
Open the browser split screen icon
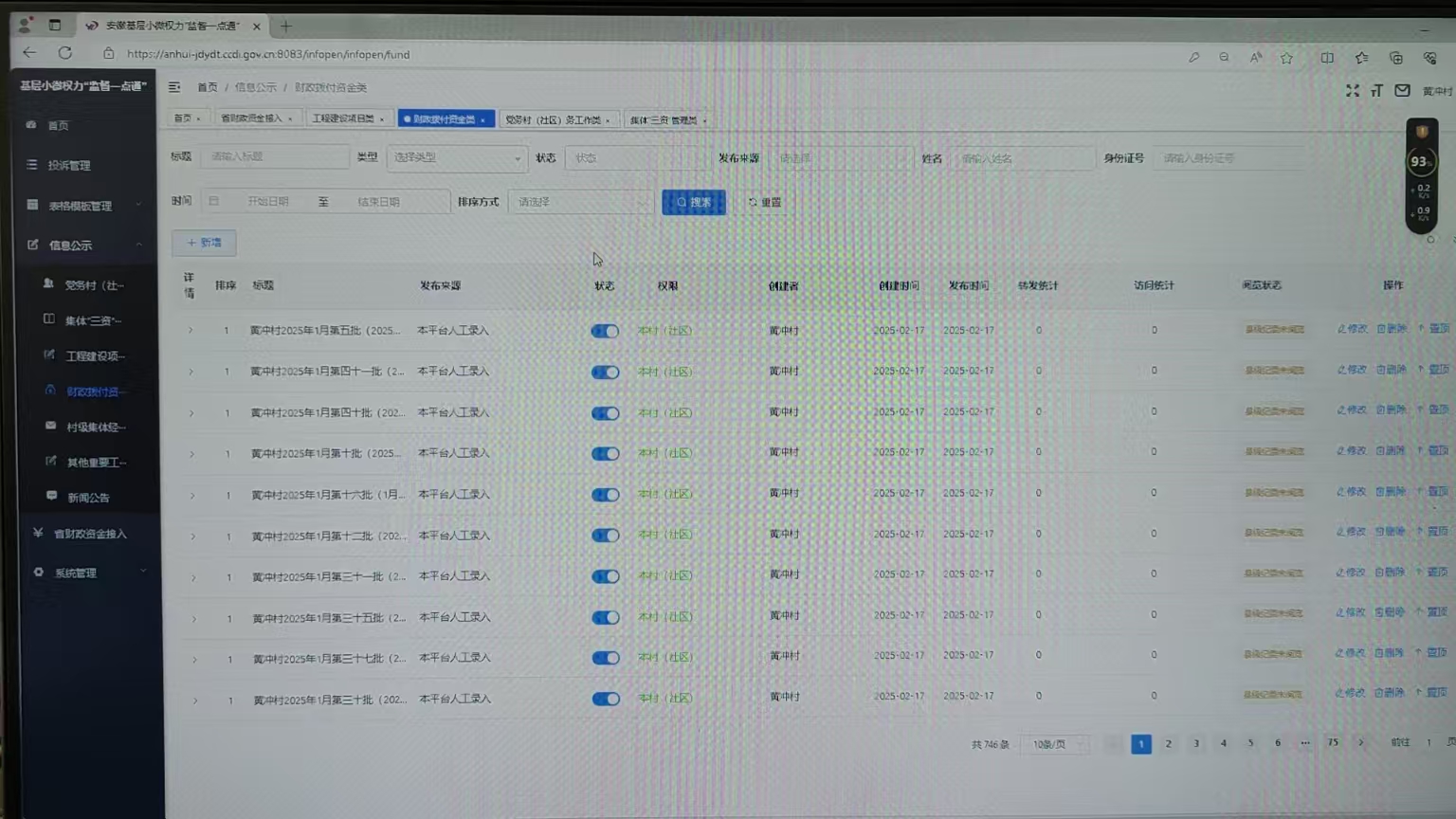1327,58
